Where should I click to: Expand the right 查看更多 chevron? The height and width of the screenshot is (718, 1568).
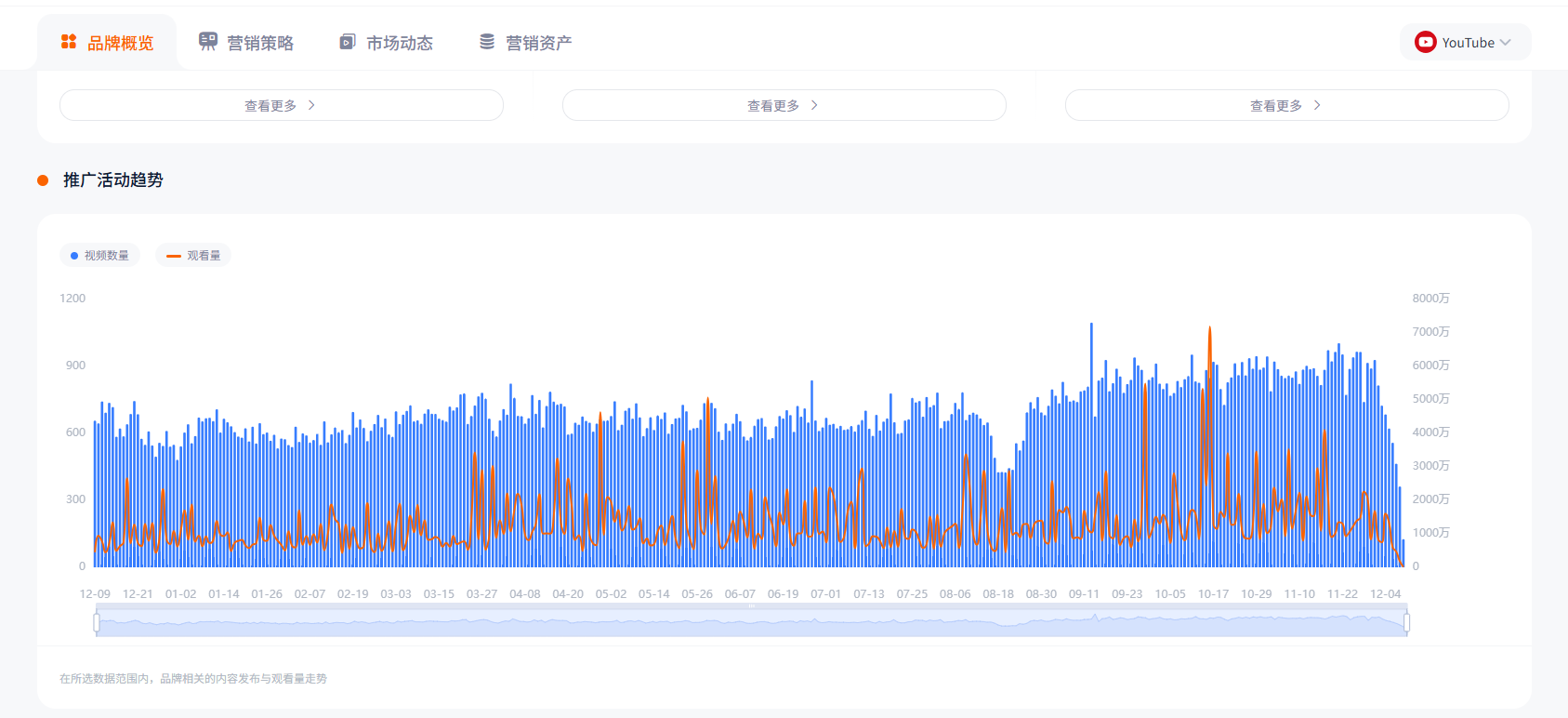pyautogui.click(x=1317, y=106)
